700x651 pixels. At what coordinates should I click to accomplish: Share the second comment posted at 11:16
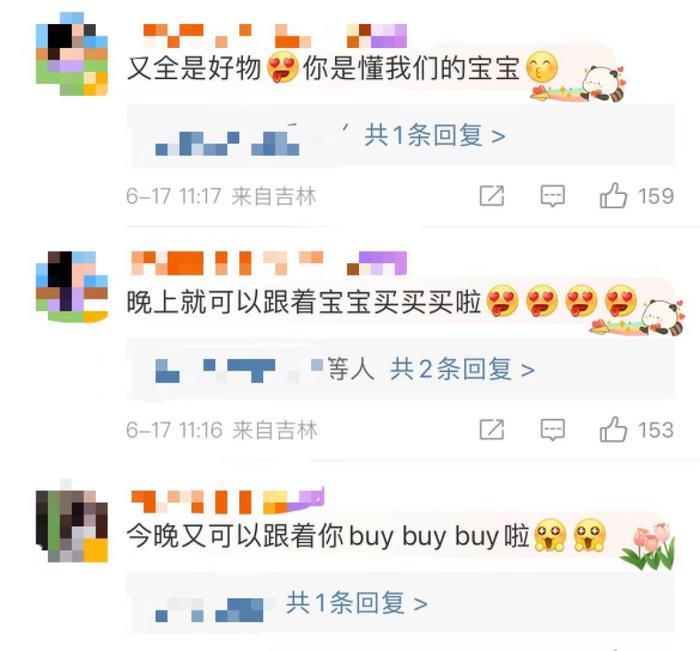click(x=492, y=430)
